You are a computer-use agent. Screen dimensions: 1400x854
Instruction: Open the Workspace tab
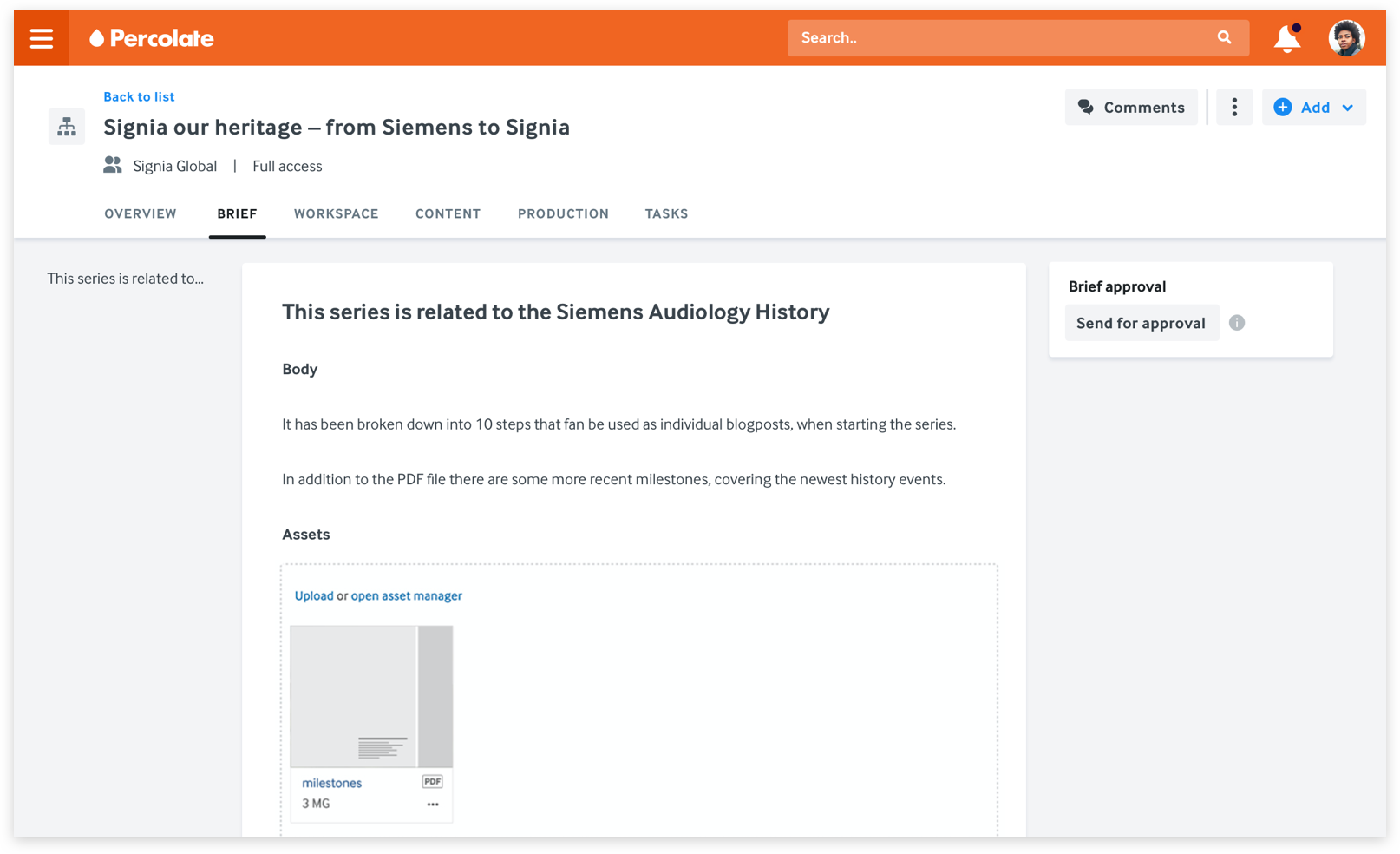[x=336, y=213]
